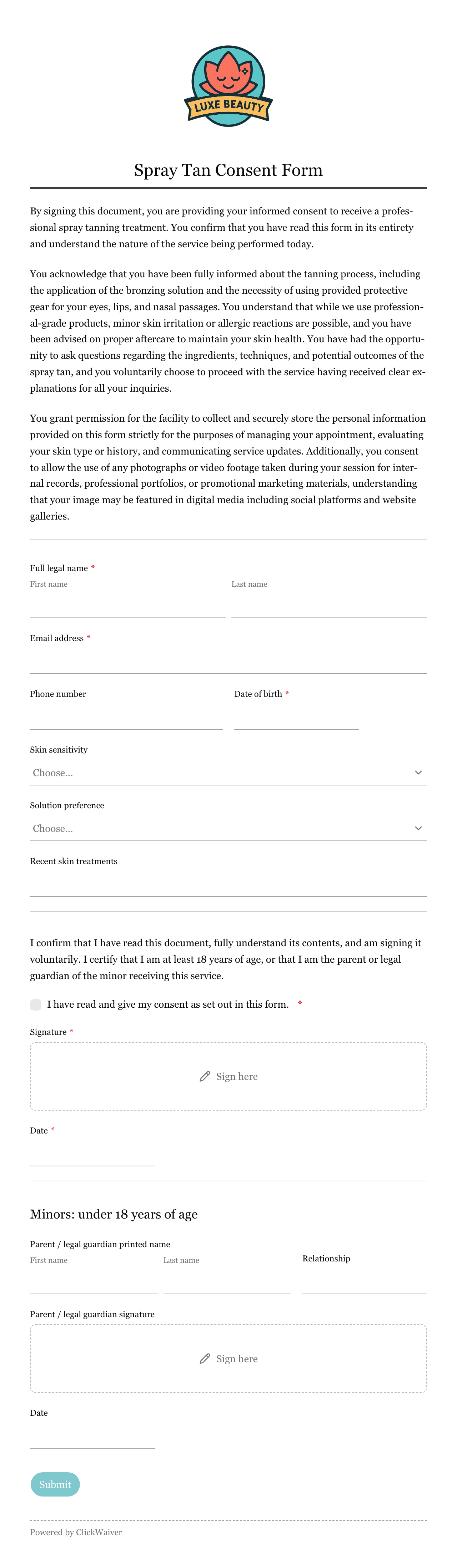Open the Powered by ClickWaiver link
This screenshot has width=457, height=1568.
[x=76, y=1532]
